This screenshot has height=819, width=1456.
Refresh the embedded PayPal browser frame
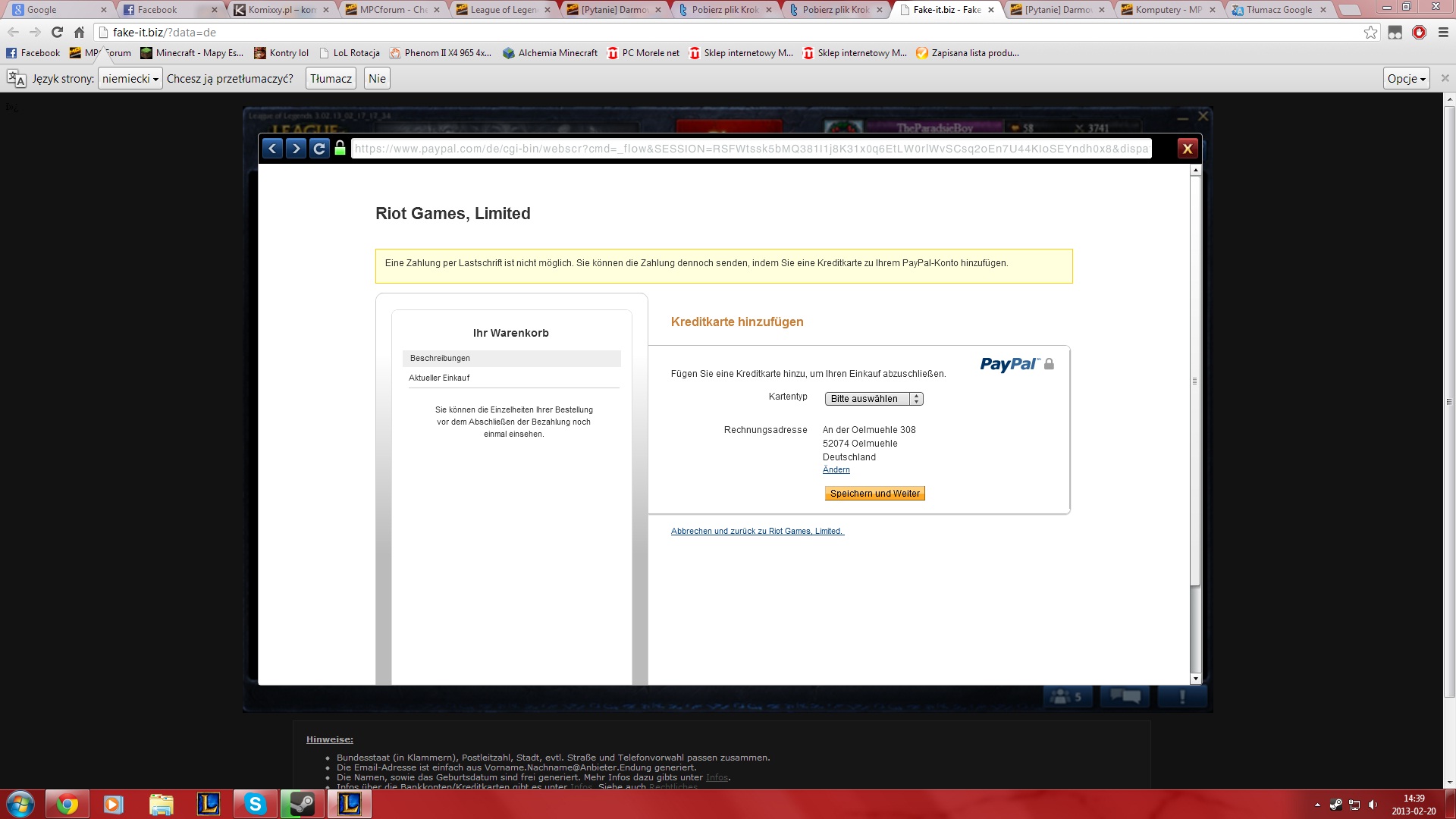pos(319,149)
